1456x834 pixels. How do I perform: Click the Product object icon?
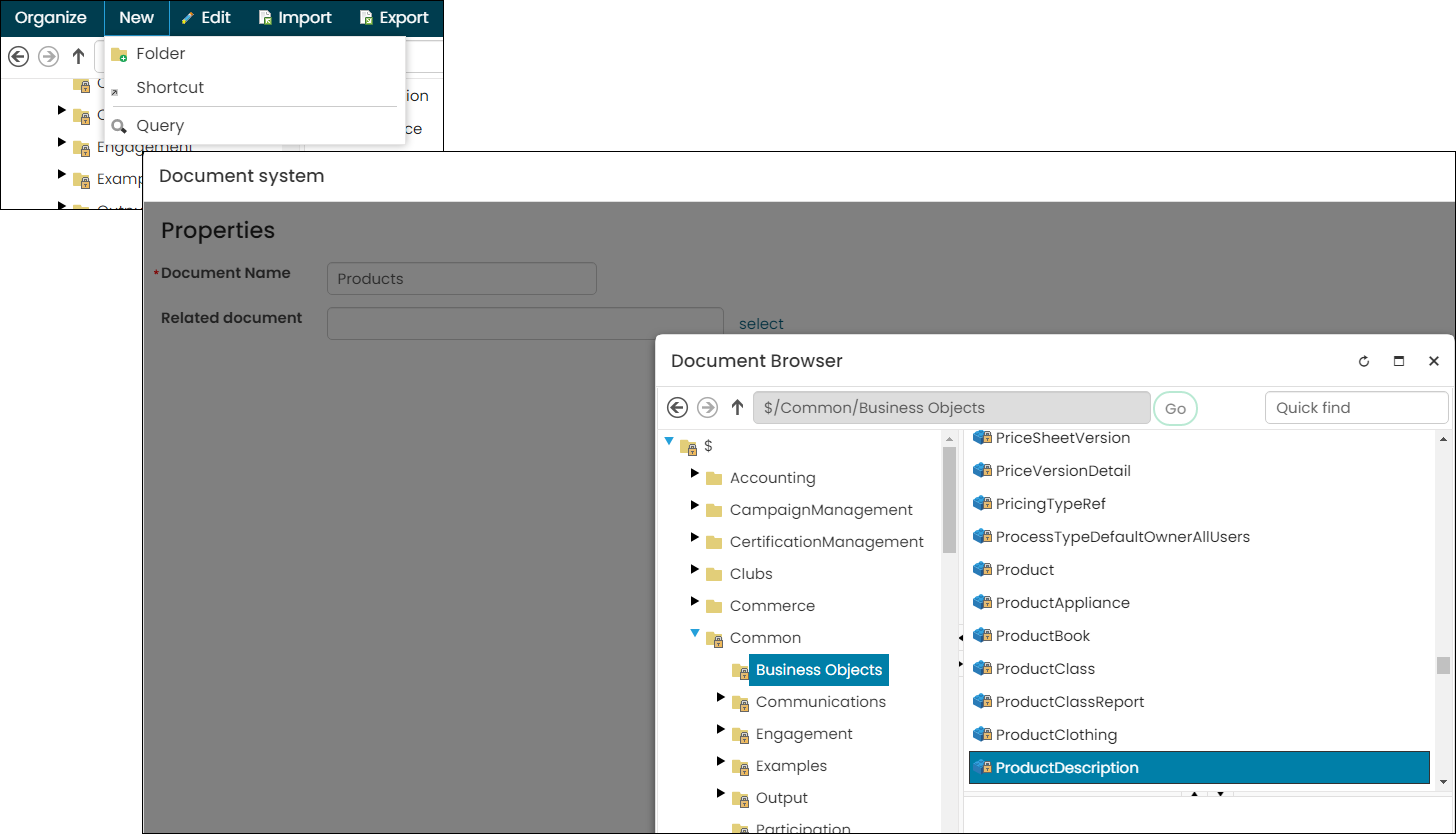point(982,570)
